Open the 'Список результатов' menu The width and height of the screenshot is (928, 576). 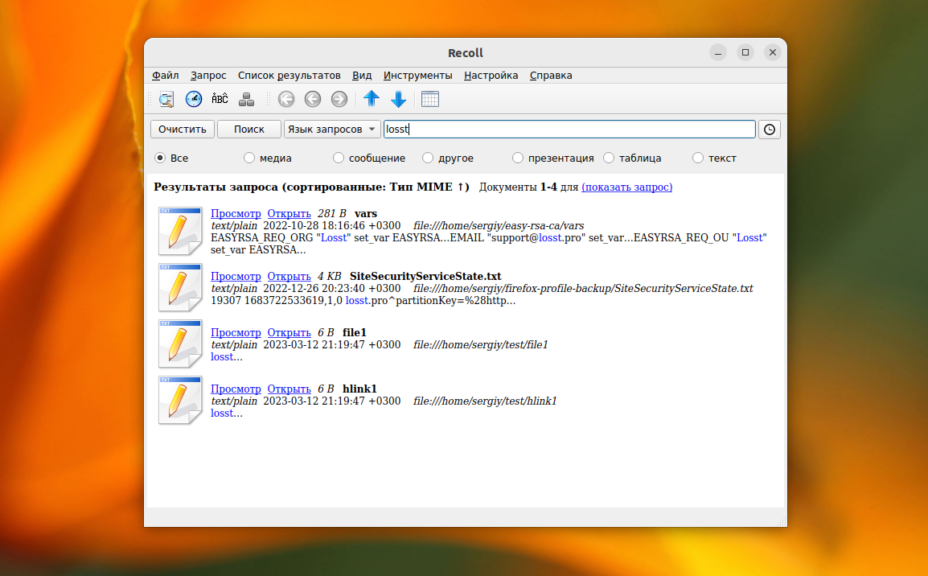click(289, 75)
